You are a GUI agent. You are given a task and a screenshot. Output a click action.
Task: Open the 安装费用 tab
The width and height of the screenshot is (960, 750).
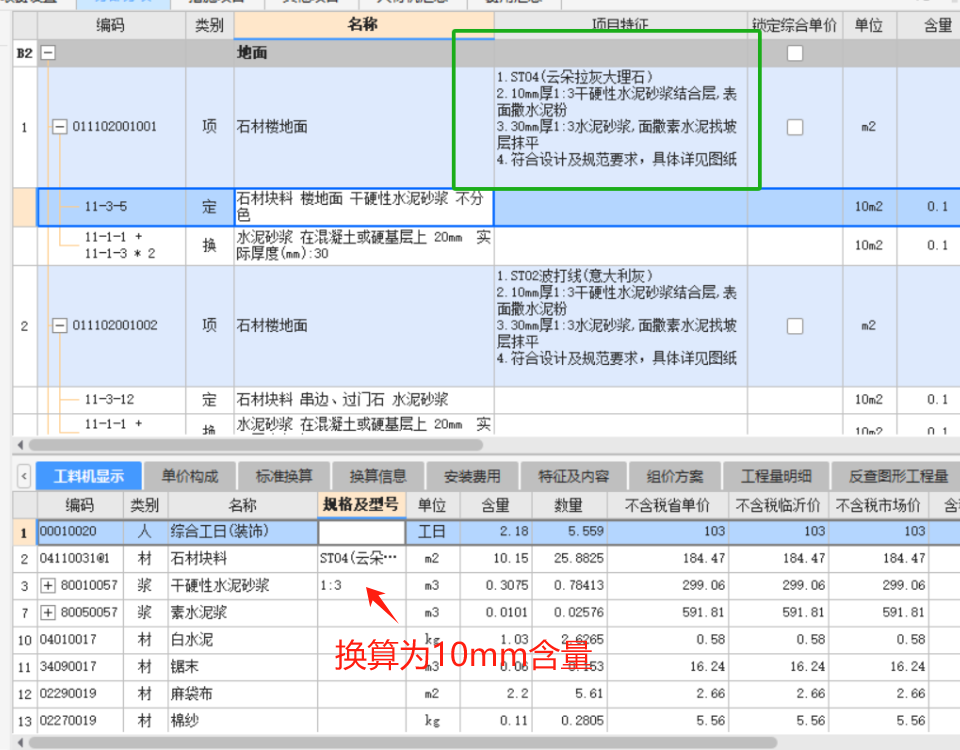pos(472,476)
